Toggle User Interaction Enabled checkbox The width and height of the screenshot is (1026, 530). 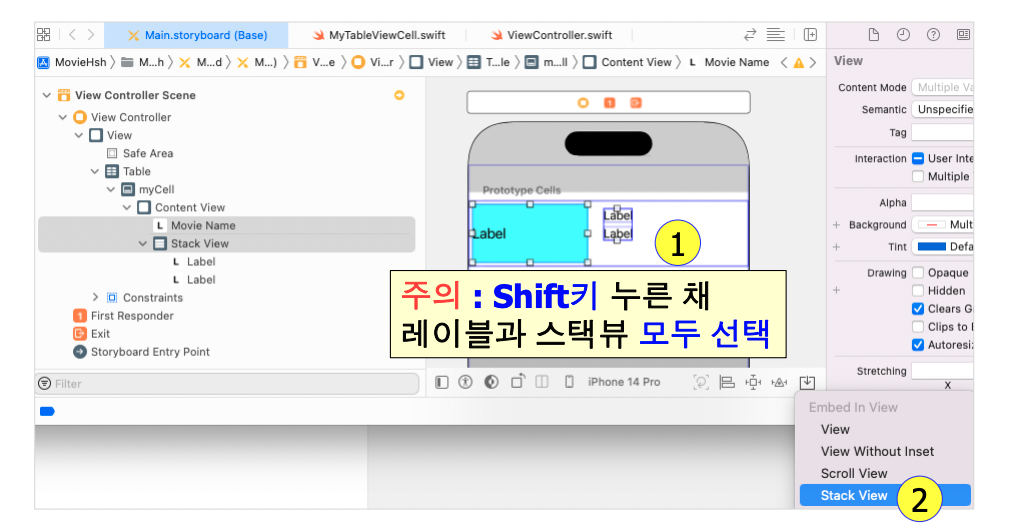click(918, 158)
